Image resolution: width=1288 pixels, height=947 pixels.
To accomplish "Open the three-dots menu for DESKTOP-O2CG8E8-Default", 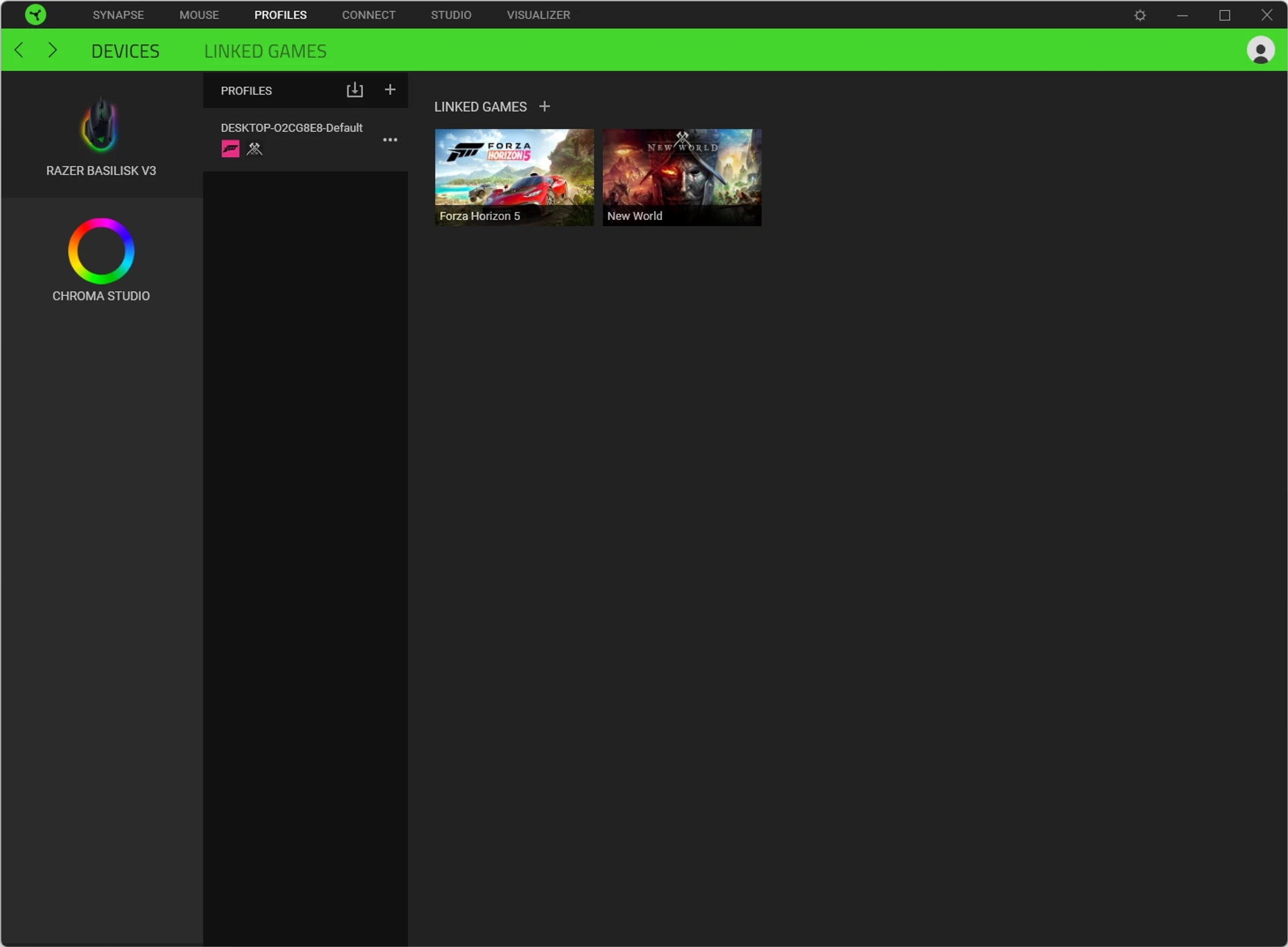I will pyautogui.click(x=390, y=140).
